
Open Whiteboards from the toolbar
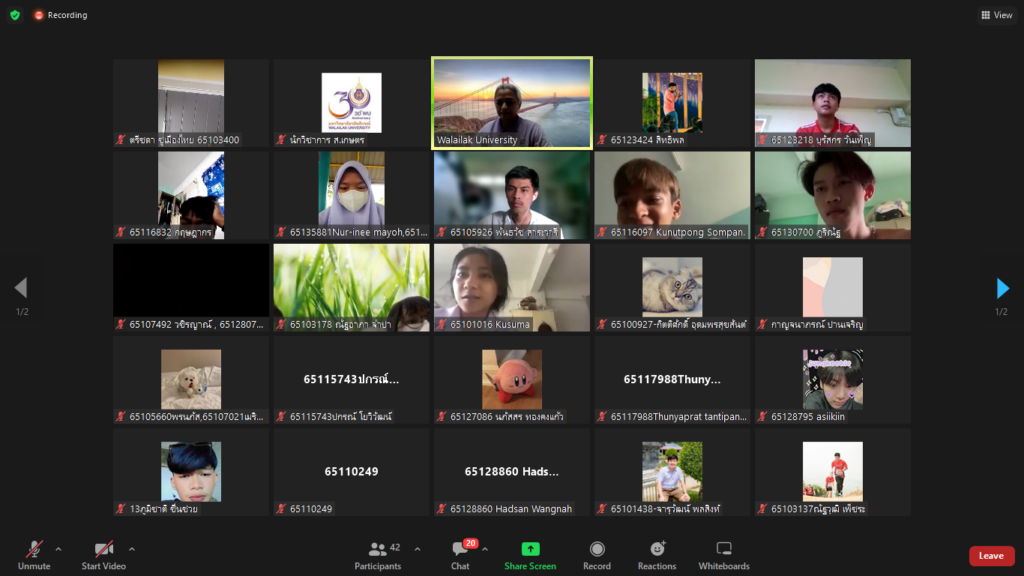(x=724, y=553)
